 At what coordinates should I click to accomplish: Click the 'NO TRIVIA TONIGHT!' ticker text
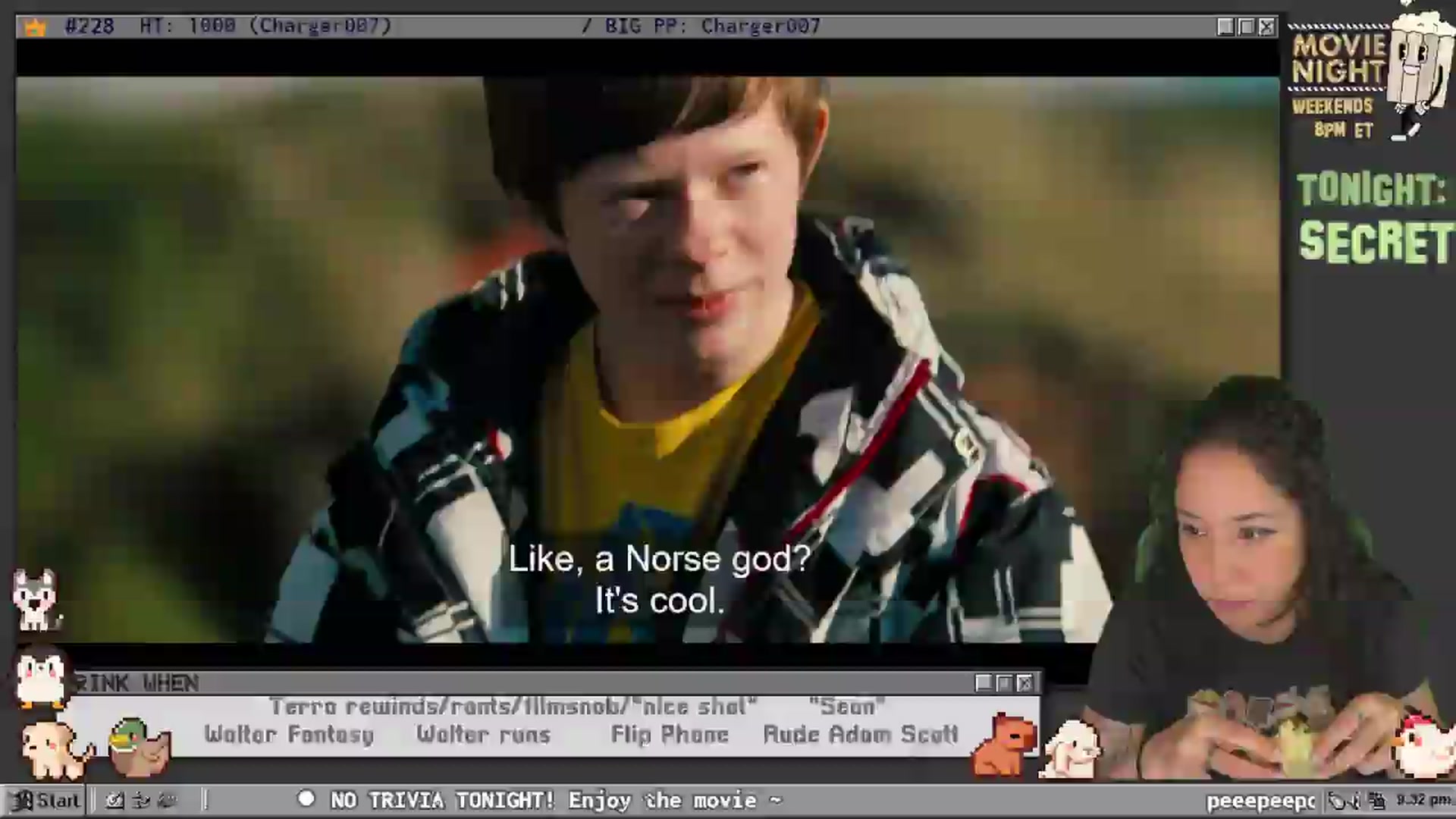tap(443, 801)
